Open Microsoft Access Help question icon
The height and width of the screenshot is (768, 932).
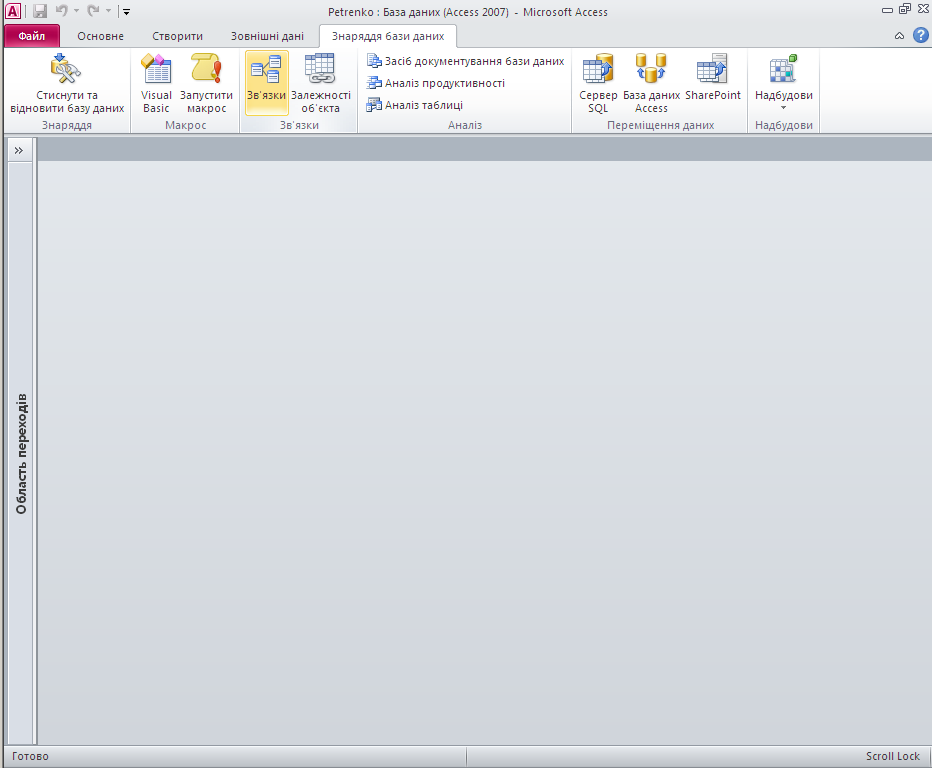pyautogui.click(x=921, y=36)
